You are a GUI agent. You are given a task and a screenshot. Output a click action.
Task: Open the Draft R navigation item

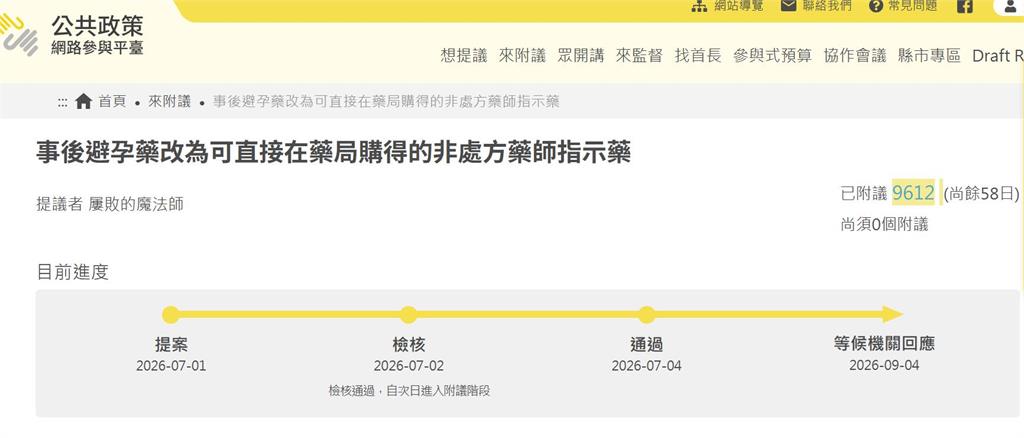pyautogui.click(x=998, y=55)
